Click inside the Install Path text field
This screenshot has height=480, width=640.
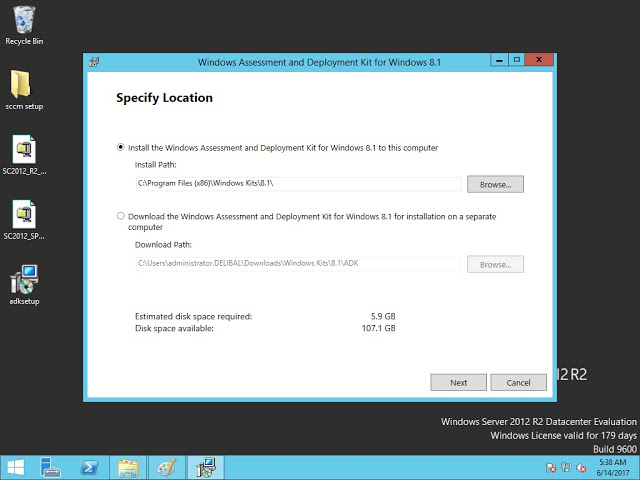[297, 184]
